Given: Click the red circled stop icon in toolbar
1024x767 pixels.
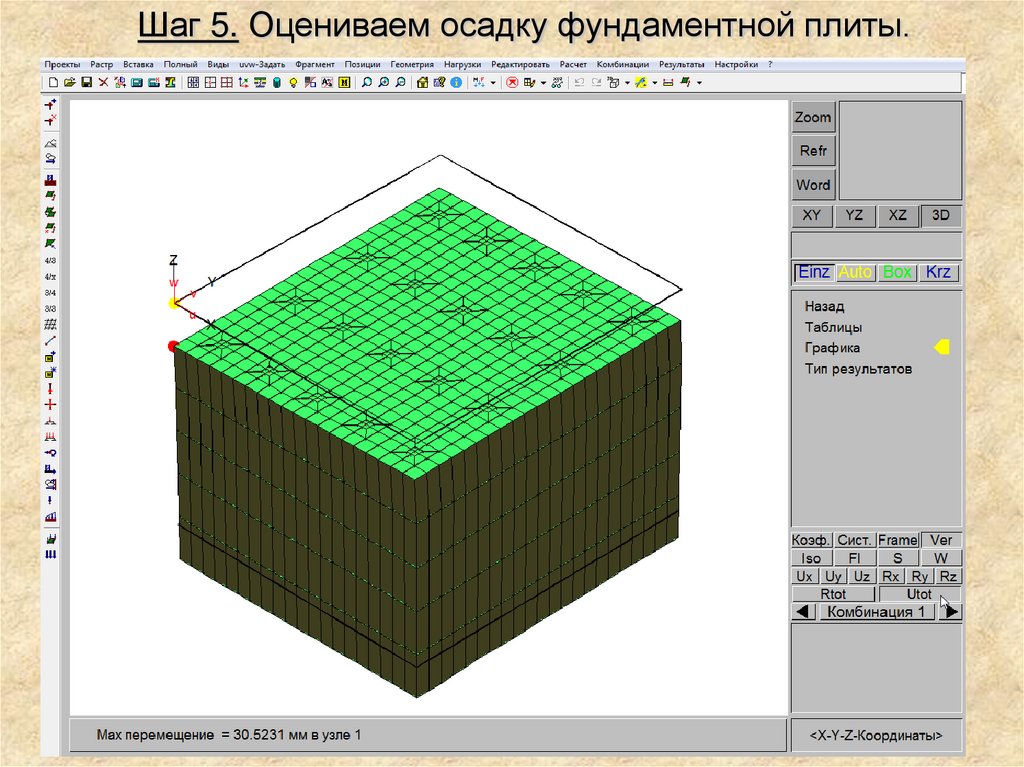Looking at the screenshot, I should point(512,82).
